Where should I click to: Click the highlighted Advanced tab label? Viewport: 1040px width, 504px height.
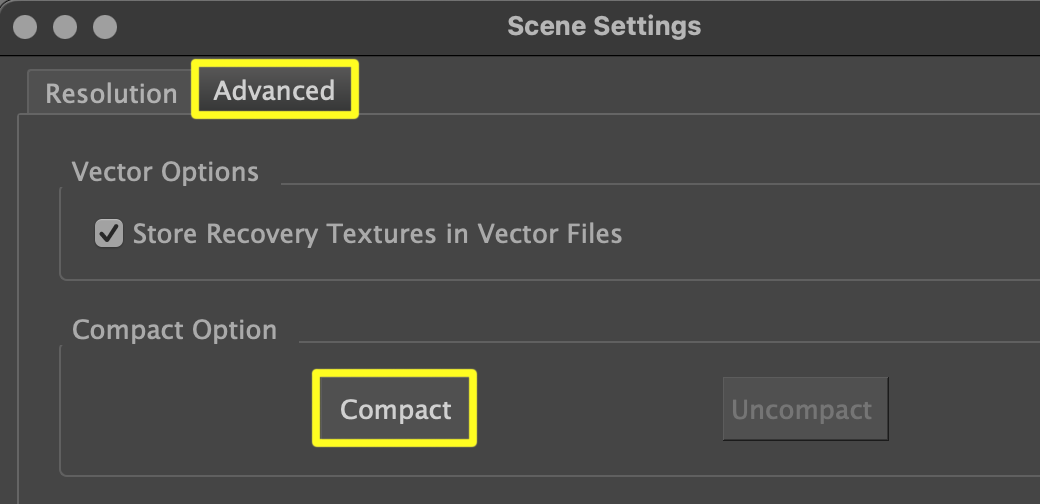[274, 91]
